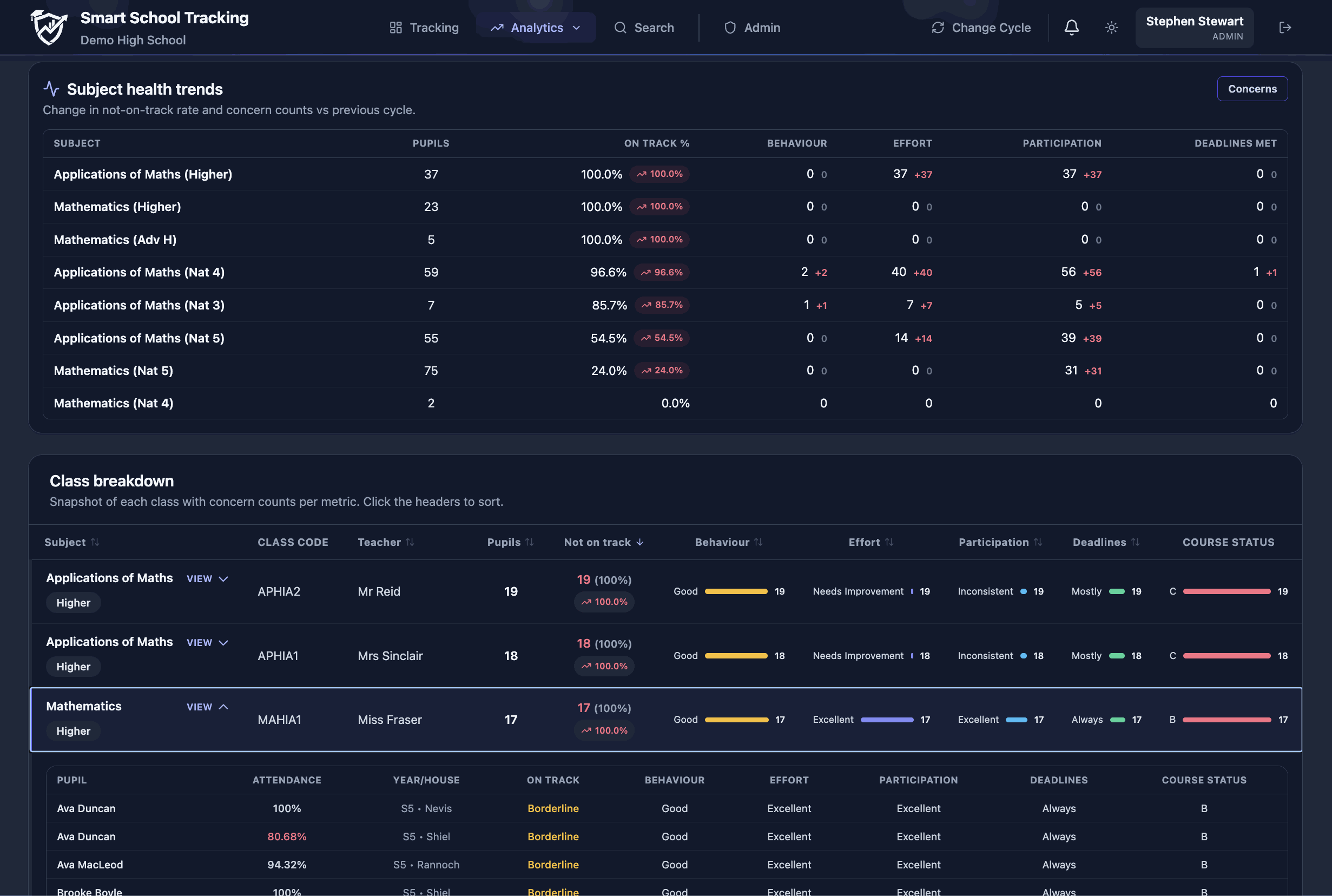Click the Smart School Tracking shield logo

pyautogui.click(x=49, y=28)
